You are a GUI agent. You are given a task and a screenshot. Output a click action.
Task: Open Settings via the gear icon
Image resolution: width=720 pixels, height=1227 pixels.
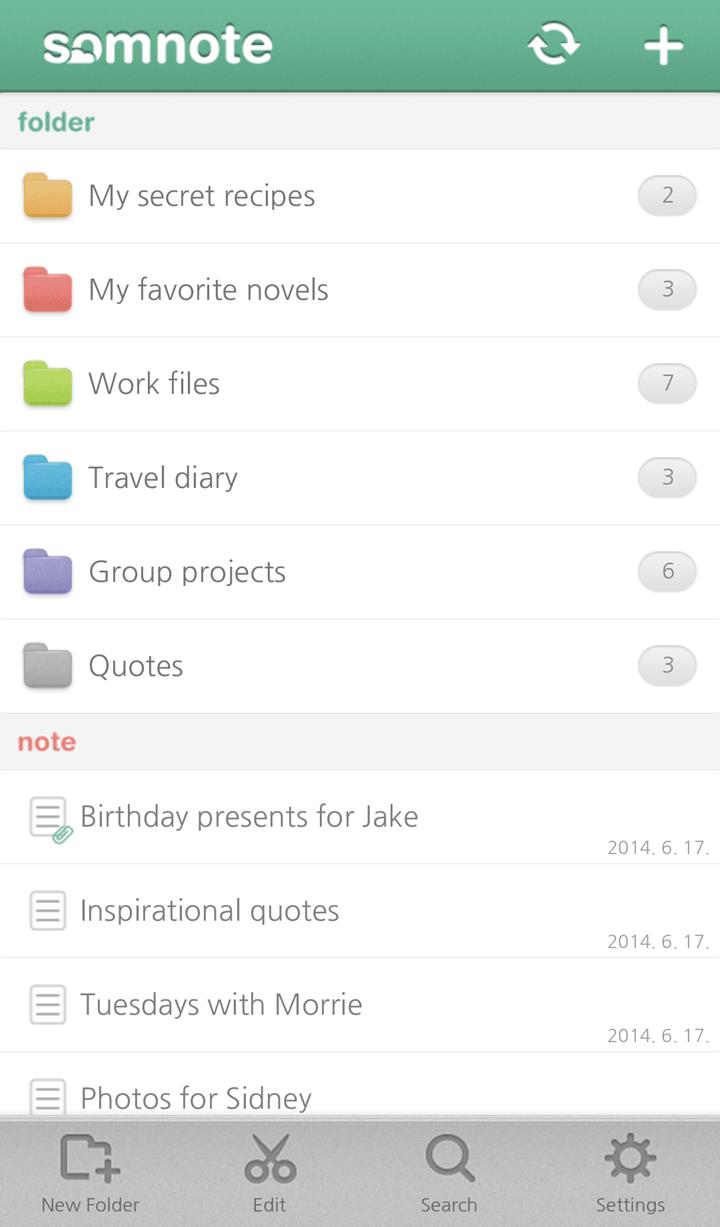click(630, 1159)
